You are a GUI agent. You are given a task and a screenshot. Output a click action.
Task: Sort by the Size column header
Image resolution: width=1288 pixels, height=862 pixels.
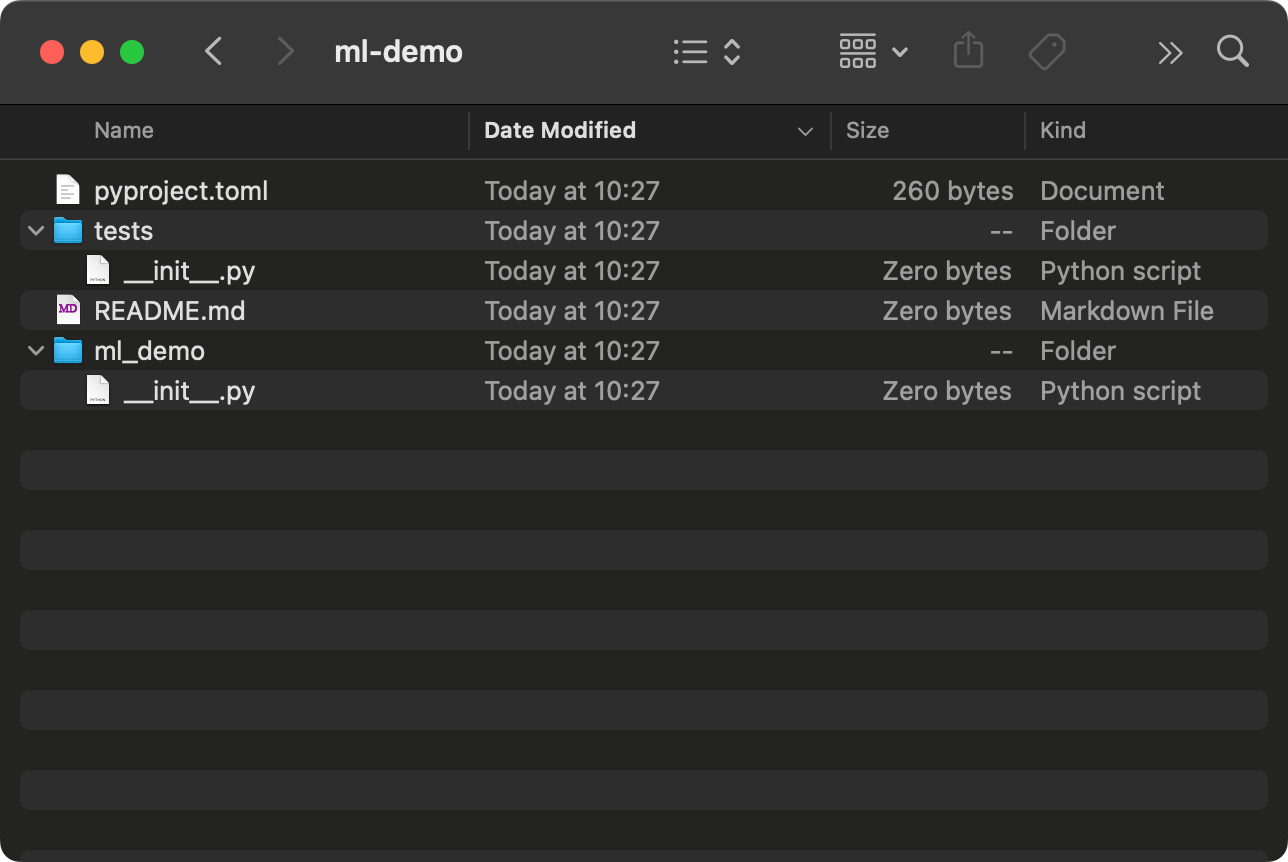point(867,131)
